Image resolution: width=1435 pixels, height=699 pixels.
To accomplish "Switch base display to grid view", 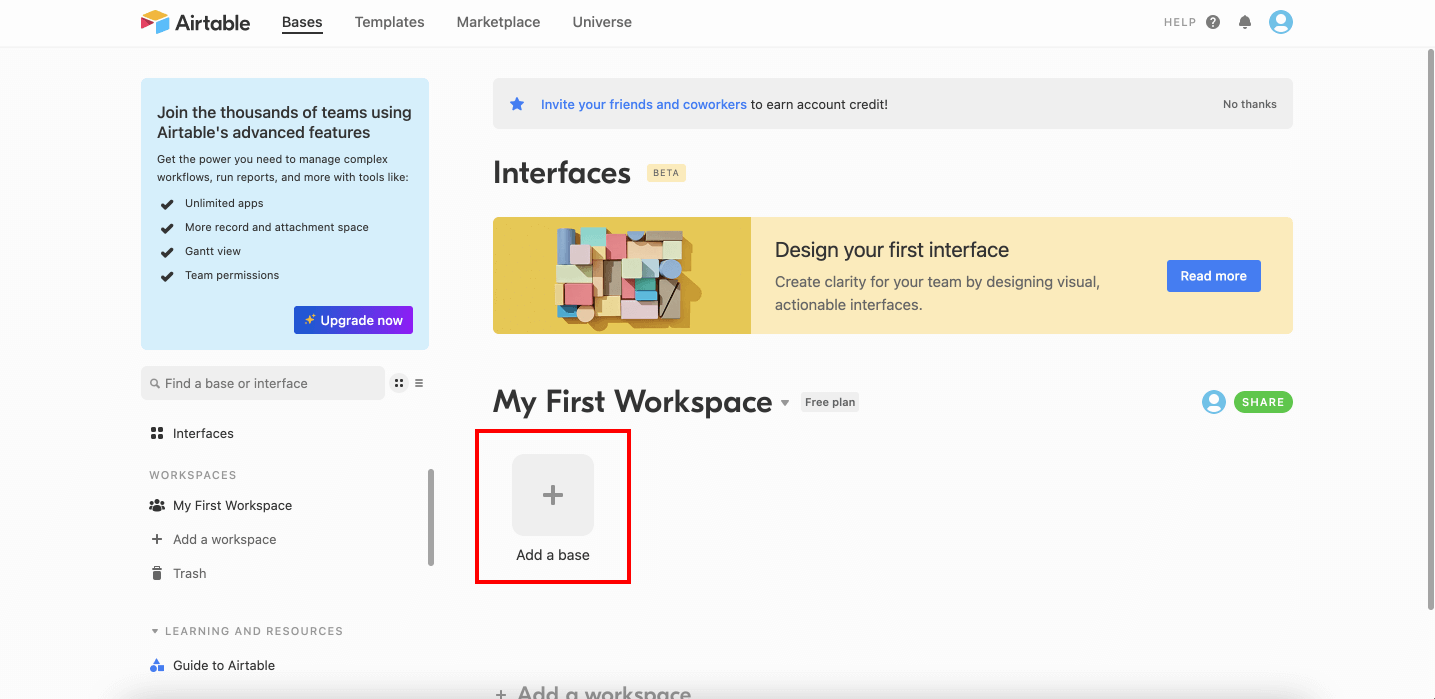I will pyautogui.click(x=398, y=382).
